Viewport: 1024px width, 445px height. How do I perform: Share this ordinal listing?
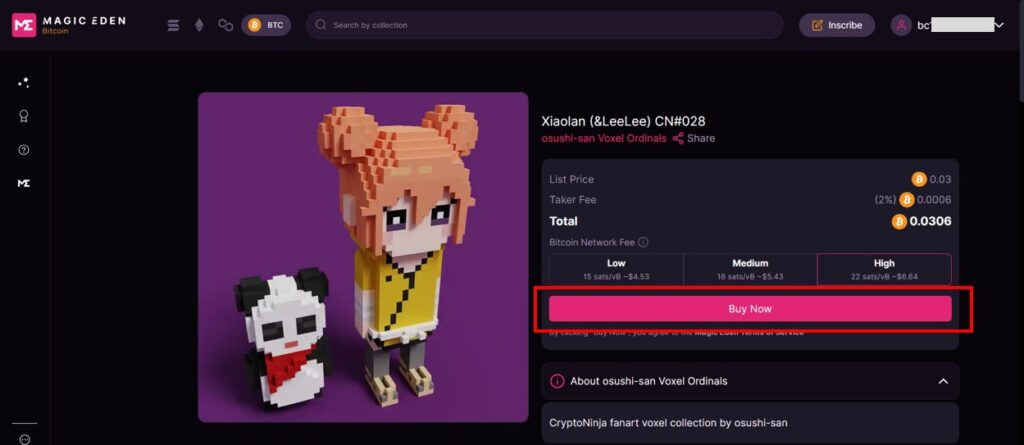[694, 138]
